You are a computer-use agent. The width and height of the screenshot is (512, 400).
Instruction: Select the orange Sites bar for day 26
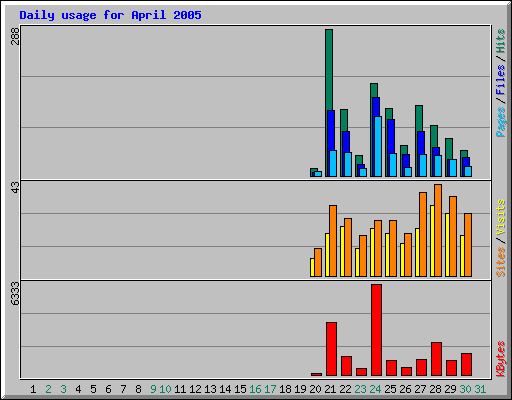pyautogui.click(x=408, y=255)
